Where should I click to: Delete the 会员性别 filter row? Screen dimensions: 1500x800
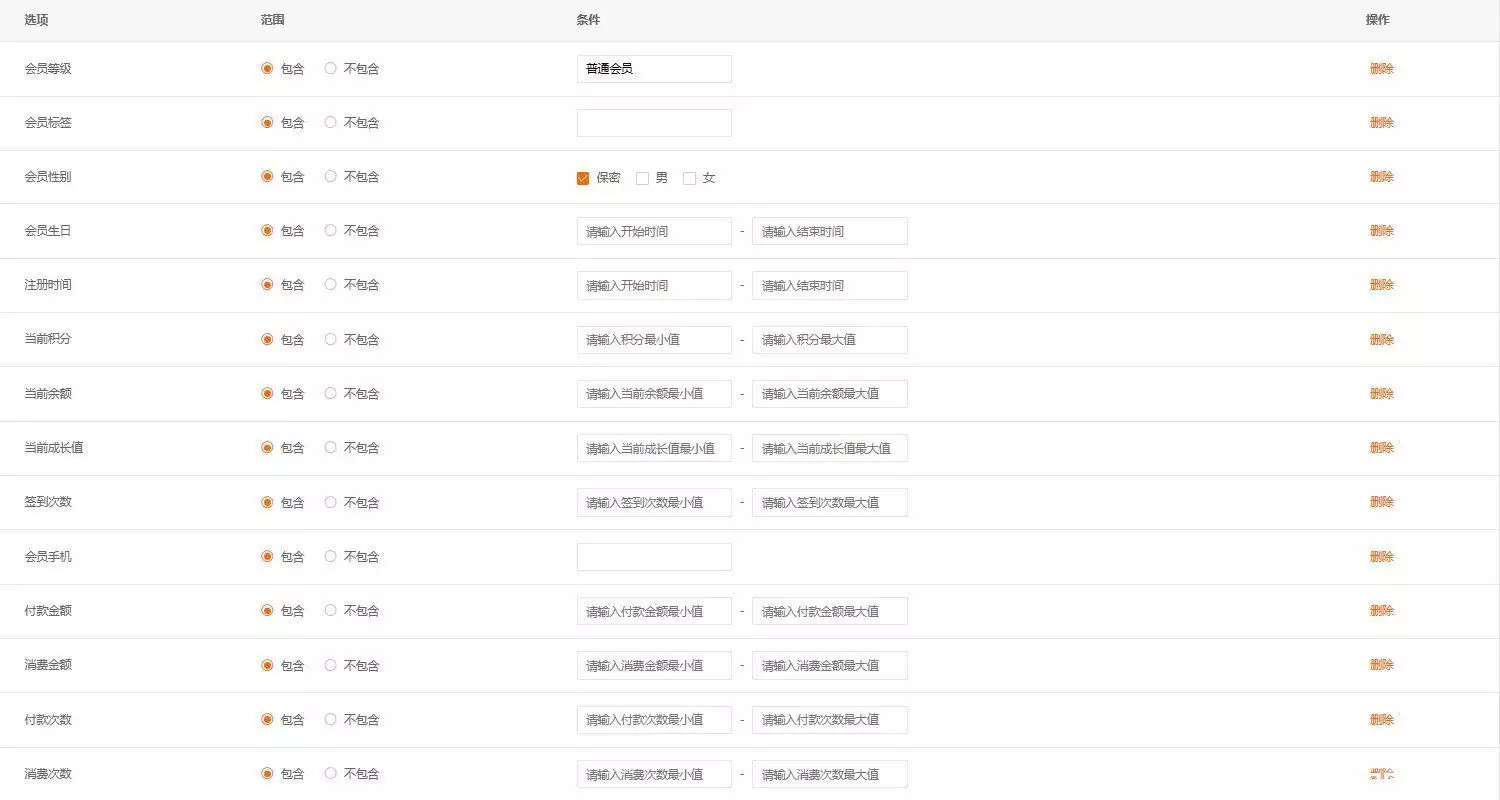1381,177
